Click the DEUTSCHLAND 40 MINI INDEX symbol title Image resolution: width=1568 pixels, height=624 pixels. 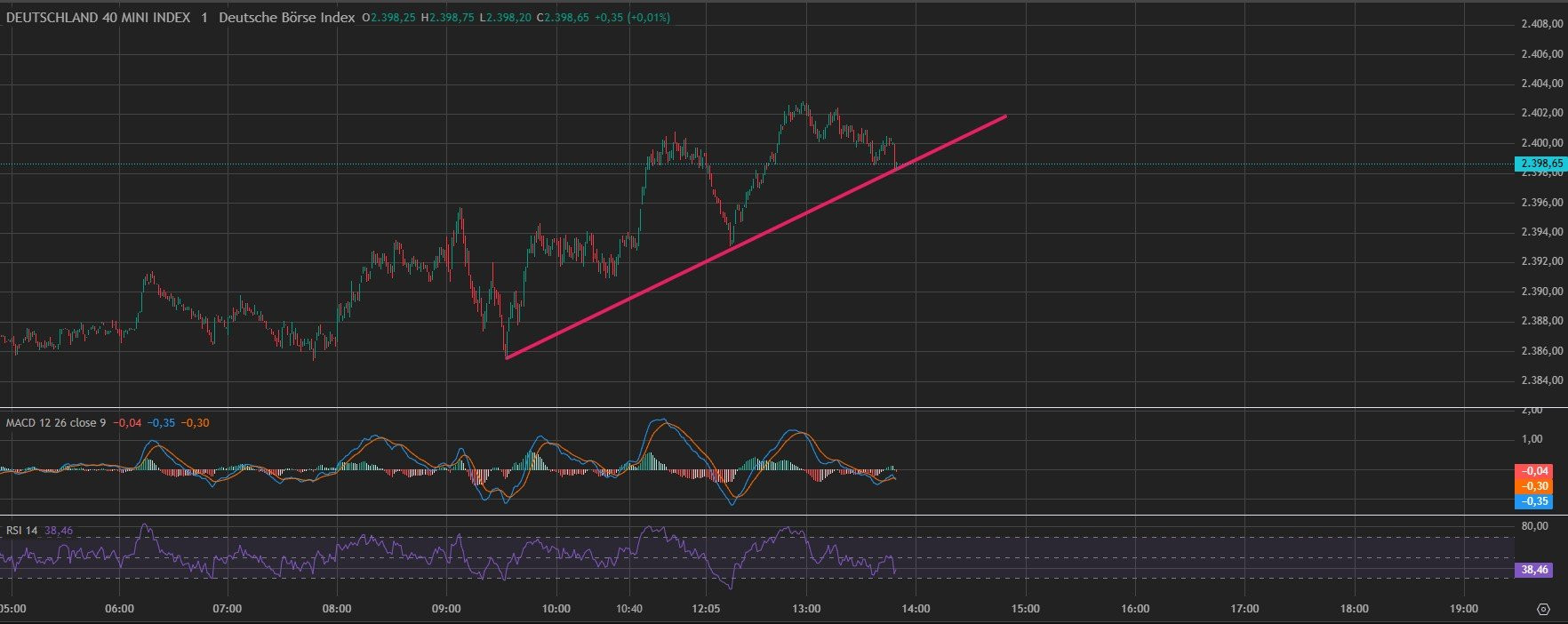(98, 18)
